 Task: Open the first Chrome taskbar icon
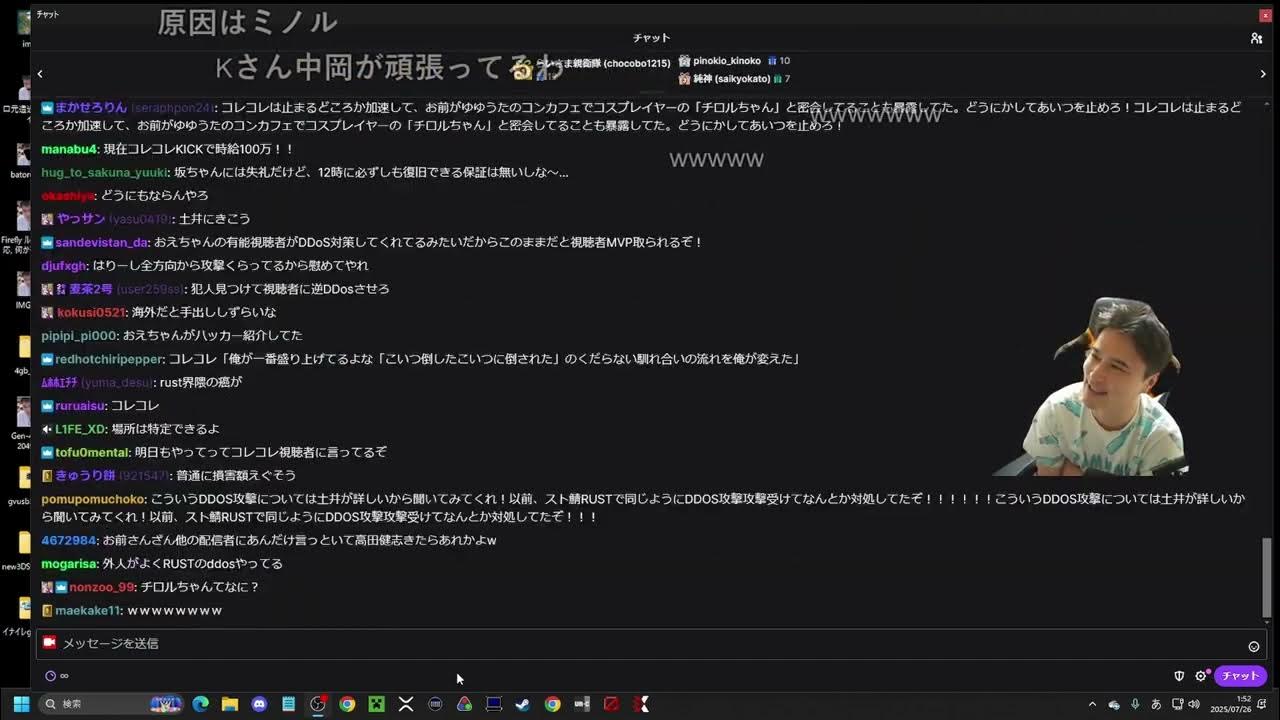347,704
